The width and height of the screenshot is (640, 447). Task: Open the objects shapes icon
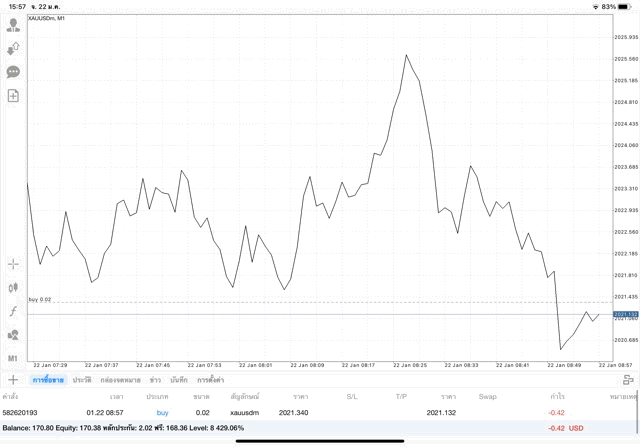coord(13,335)
